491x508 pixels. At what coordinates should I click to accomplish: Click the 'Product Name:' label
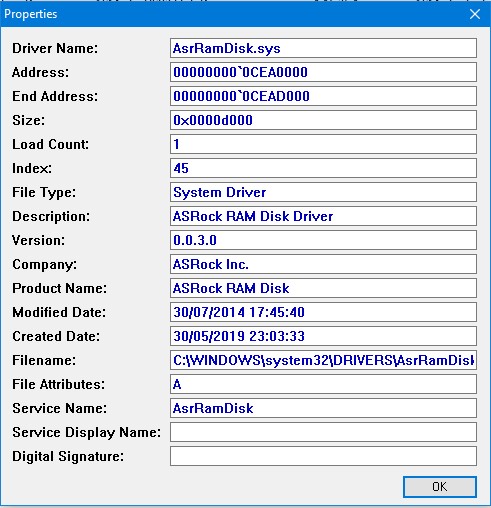point(60,288)
